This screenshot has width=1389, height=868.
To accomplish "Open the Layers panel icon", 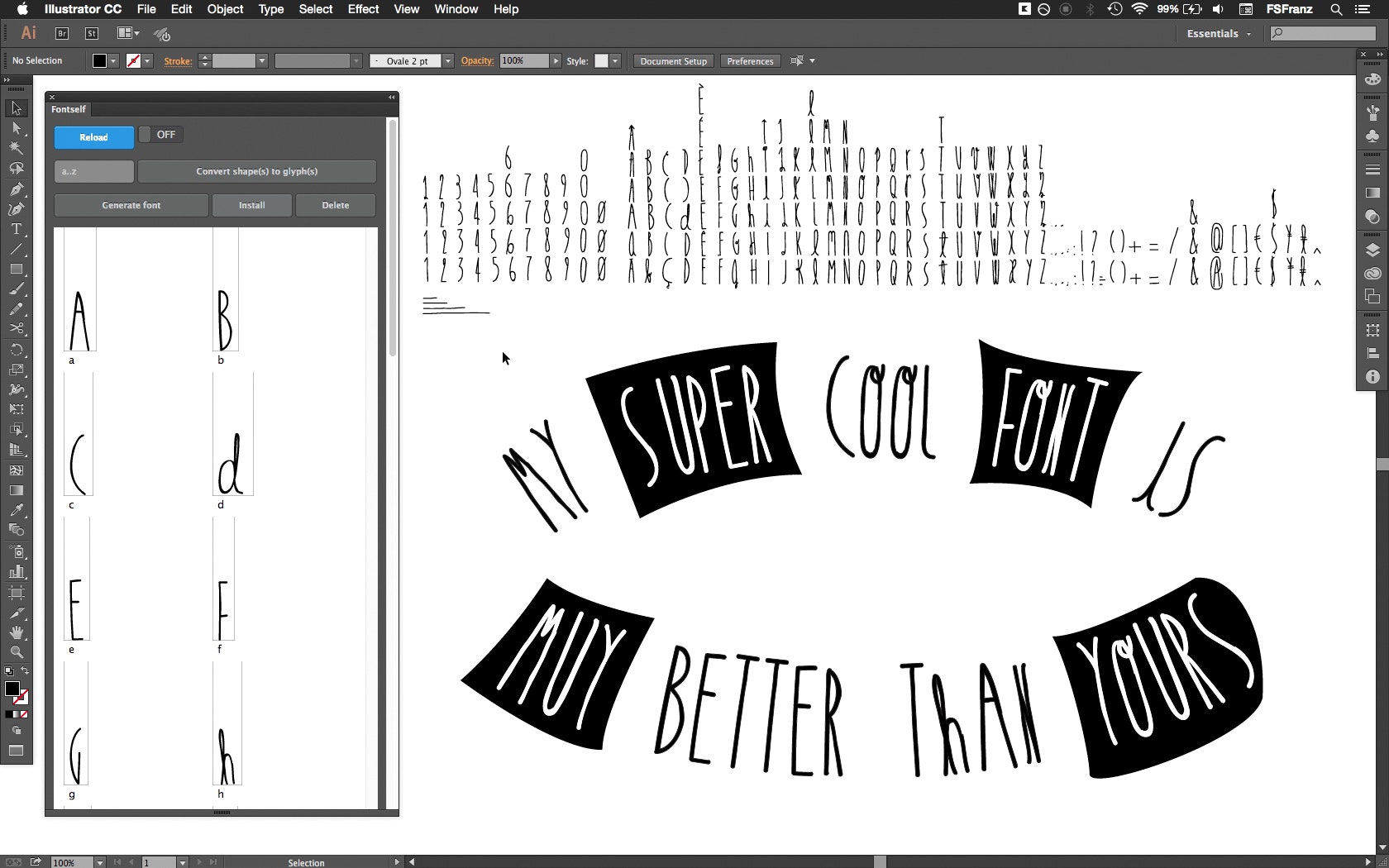I will (1372, 251).
